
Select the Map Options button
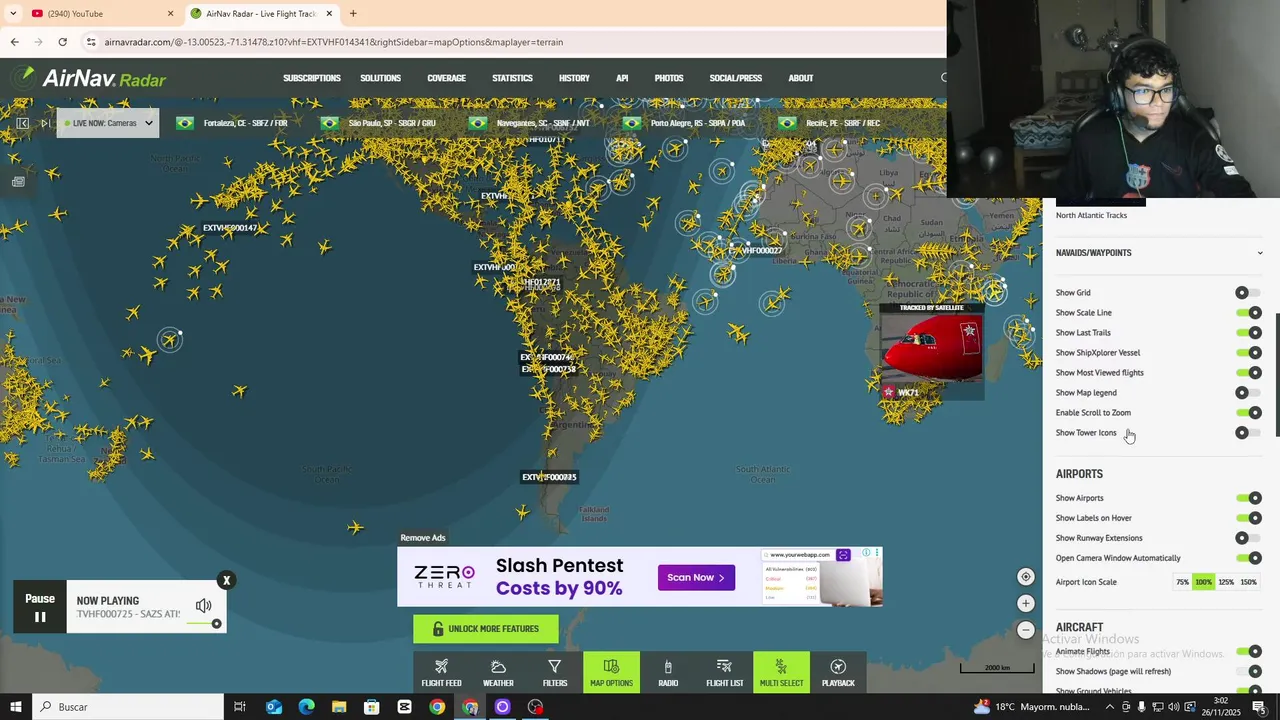(611, 673)
